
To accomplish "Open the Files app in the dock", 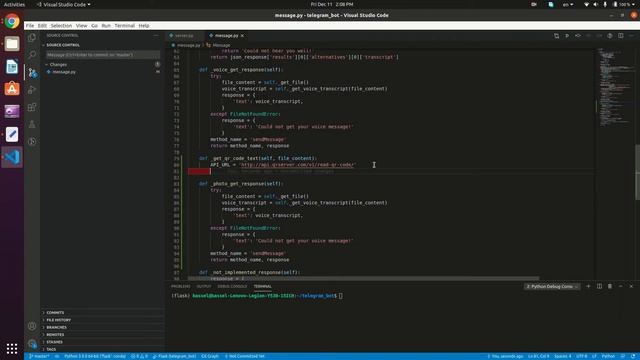I will (12, 44).
